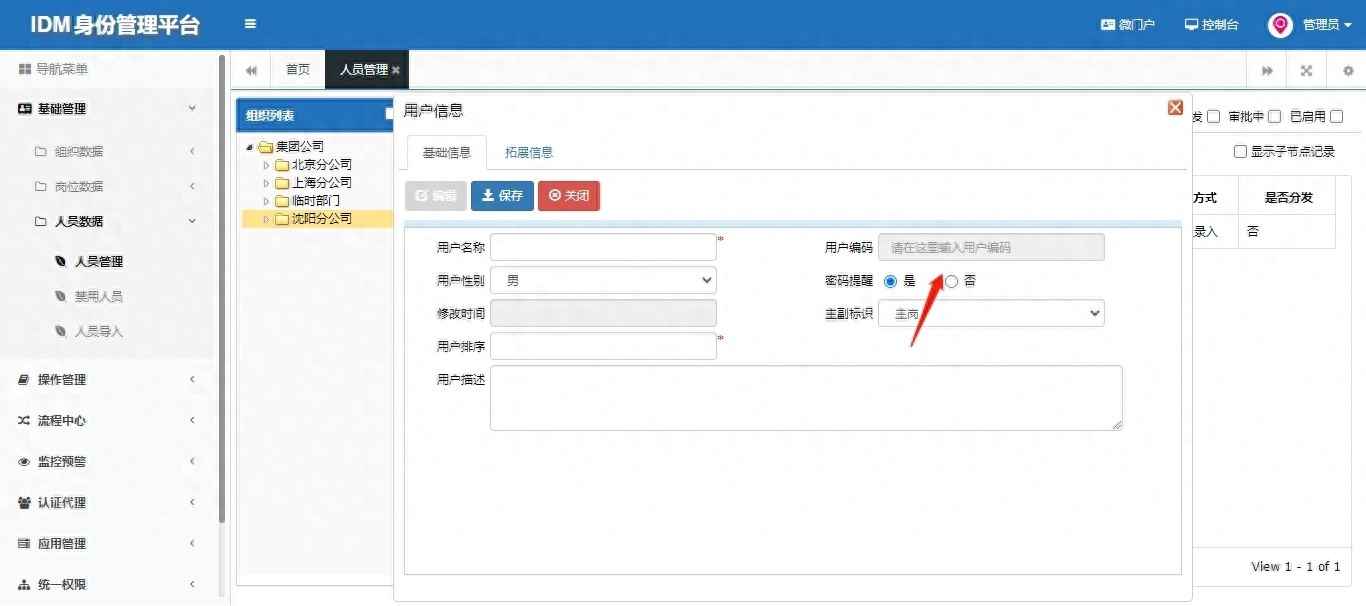Close the 人员管理 tab
1366x606 pixels.
pos(396,70)
